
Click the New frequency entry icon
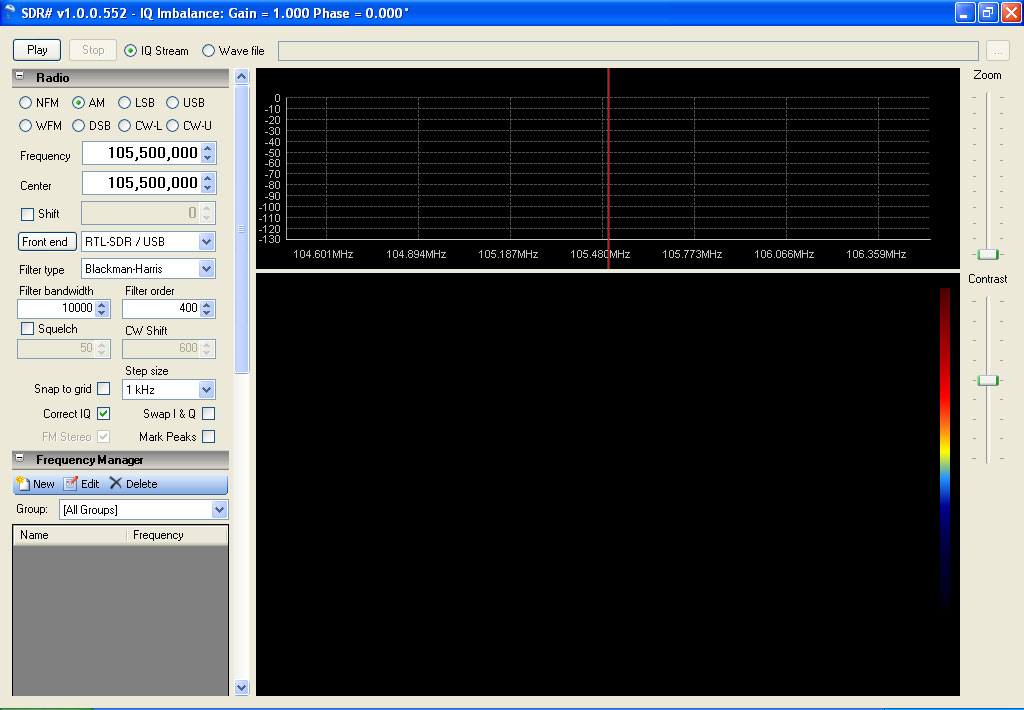[x=23, y=484]
